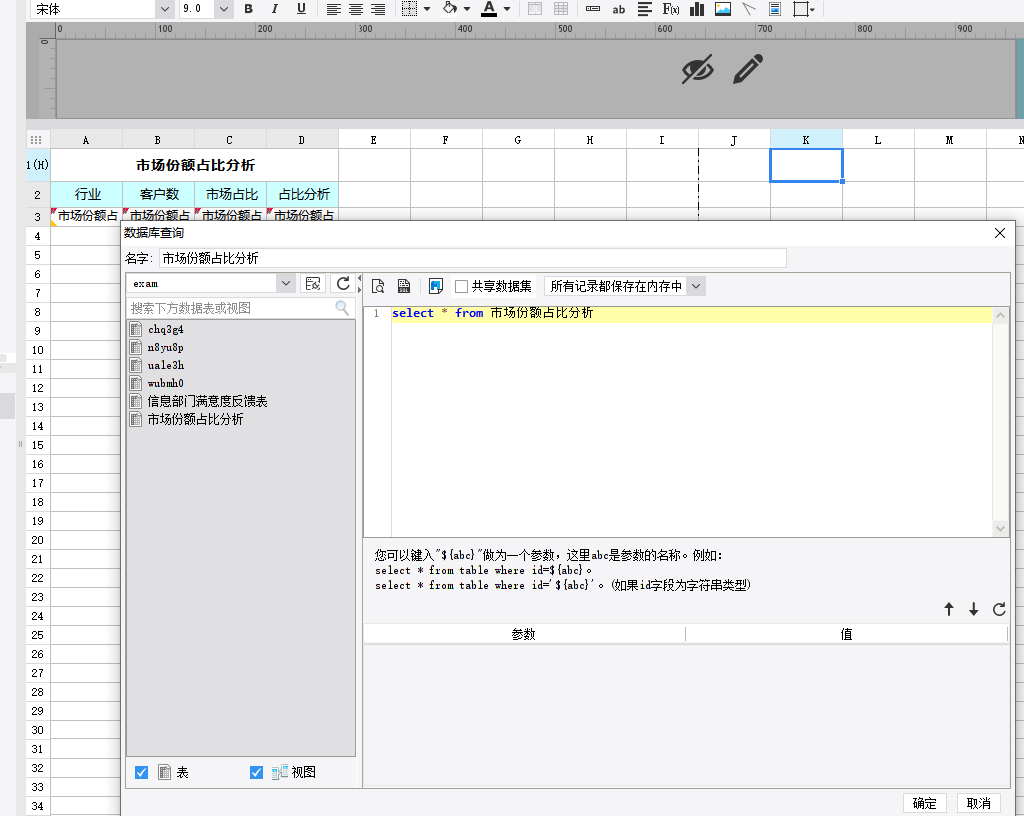
Task: Open the font size dropdown
Action: 224,9
